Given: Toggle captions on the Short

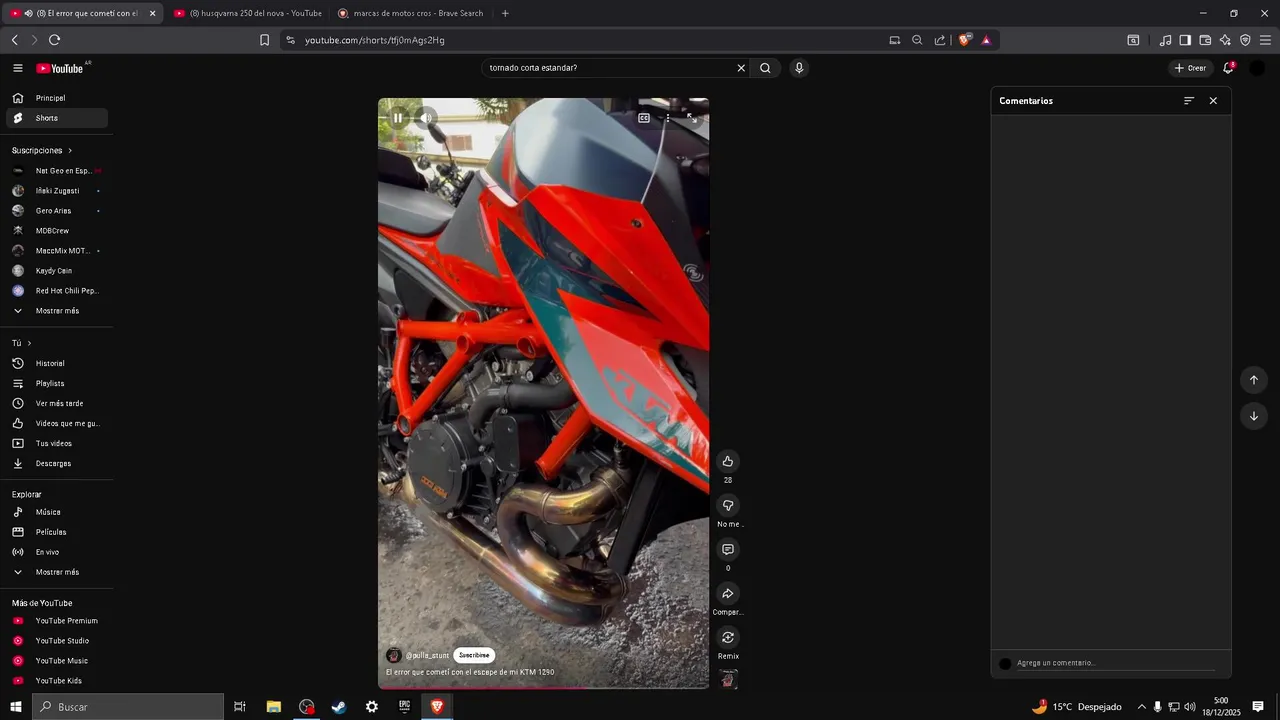Looking at the screenshot, I should click(x=644, y=118).
